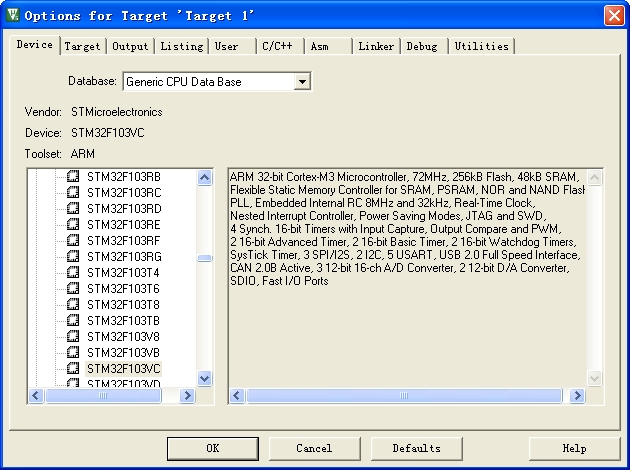630x470 pixels.
Task: Click device list scroll down arrow
Action: coord(205,378)
